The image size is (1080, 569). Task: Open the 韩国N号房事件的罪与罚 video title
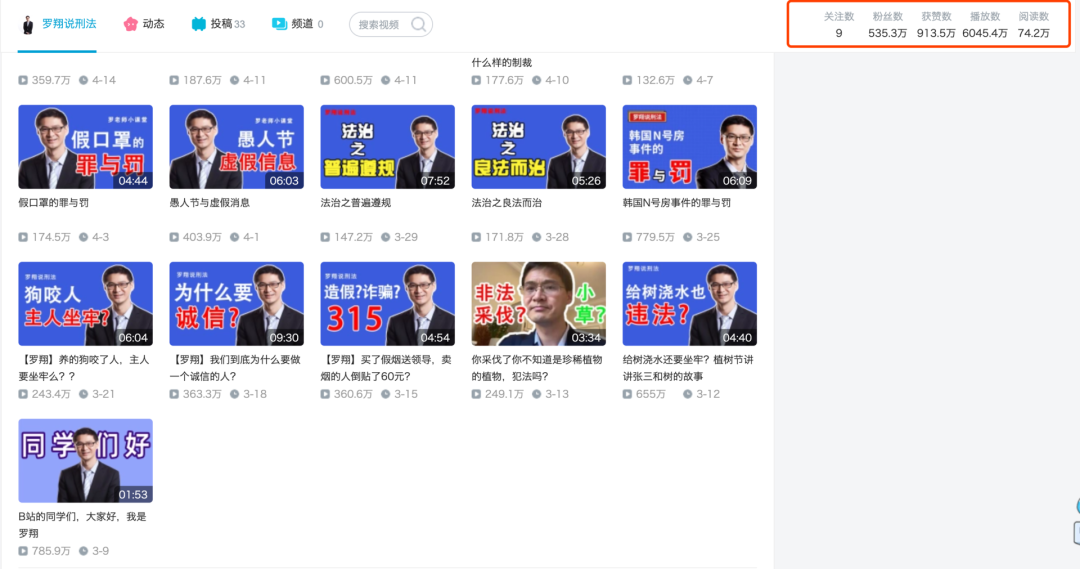676,203
